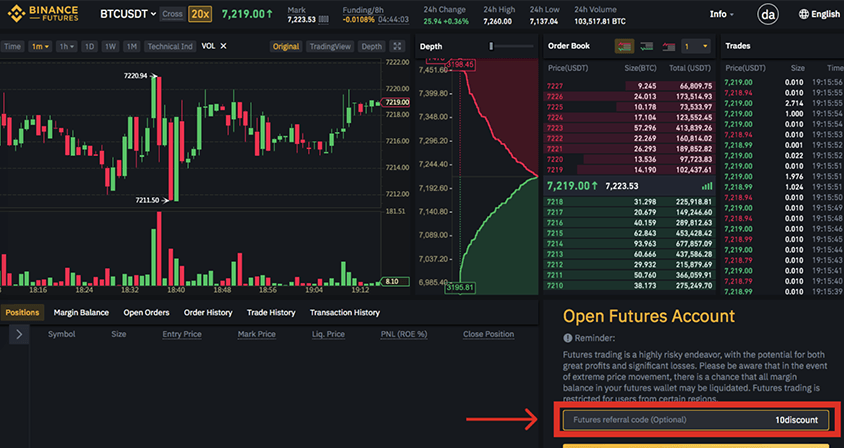Switch chart to TradingView mode
This screenshot has height=448, width=844.
(x=330, y=46)
